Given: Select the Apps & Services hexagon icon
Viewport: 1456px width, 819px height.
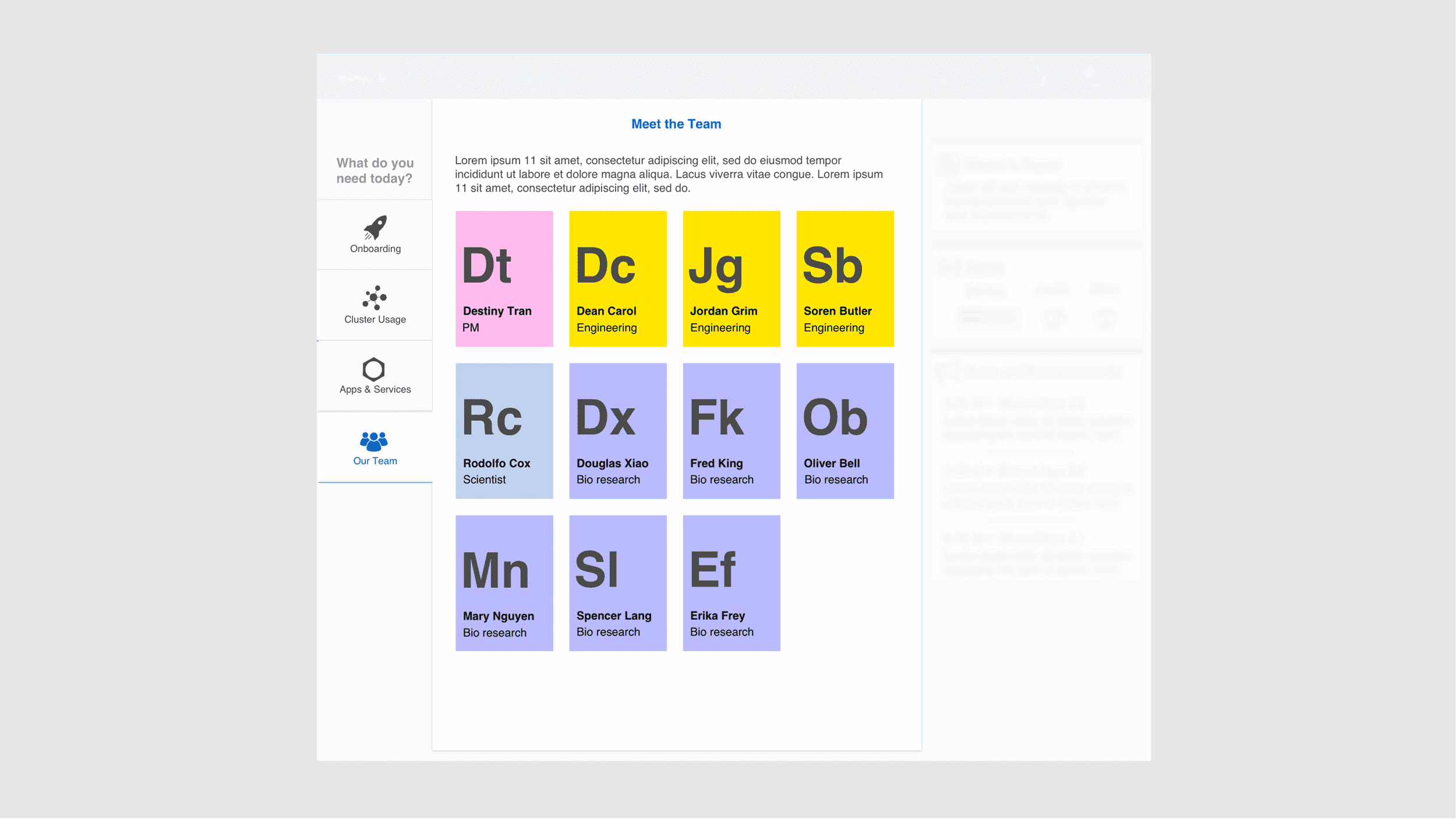Looking at the screenshot, I should [374, 369].
